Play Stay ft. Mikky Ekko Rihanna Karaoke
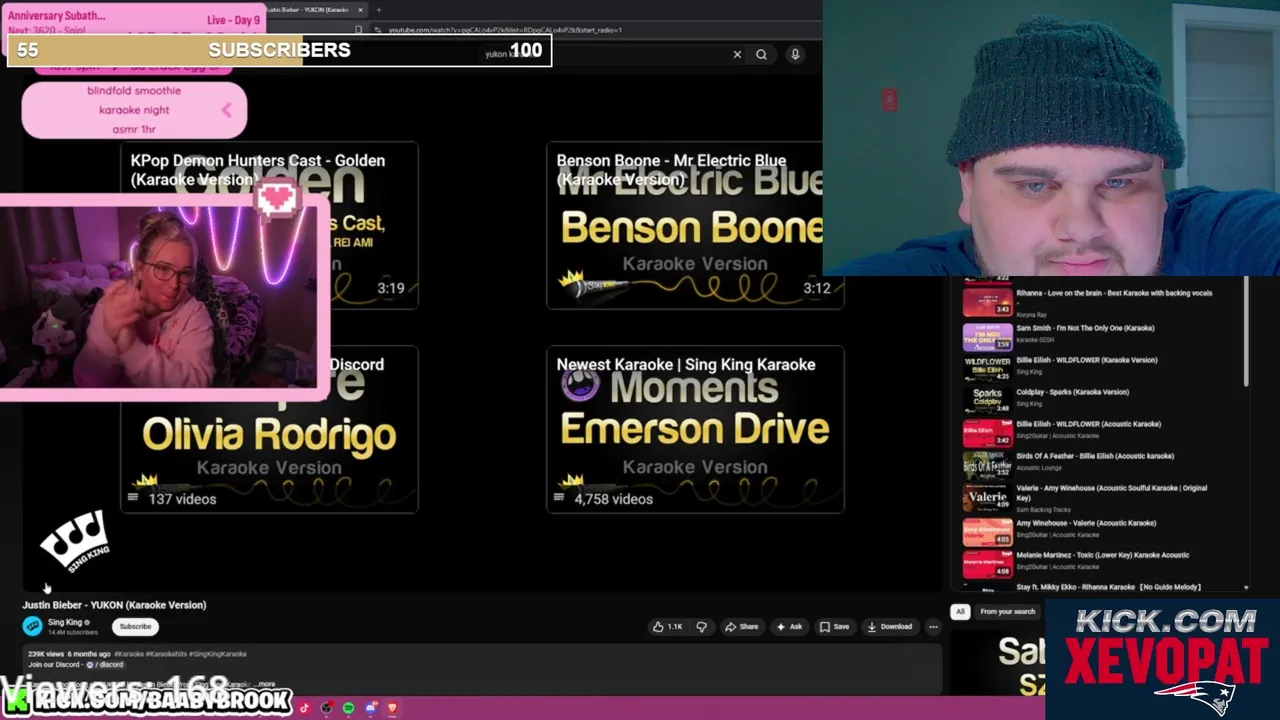Image resolution: width=1280 pixels, height=720 pixels. click(x=1108, y=587)
